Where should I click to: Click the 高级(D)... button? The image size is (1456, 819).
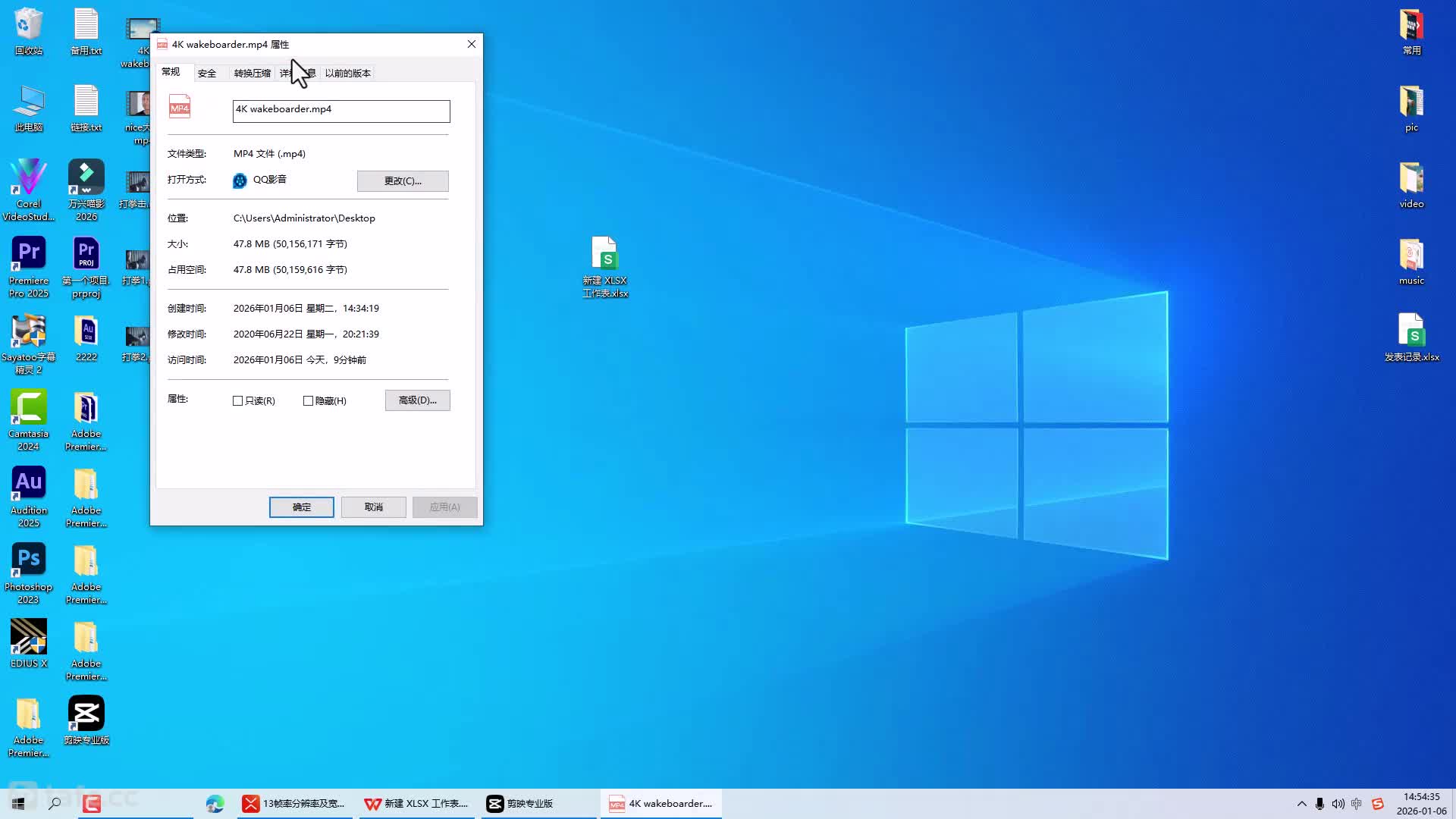pyautogui.click(x=417, y=400)
